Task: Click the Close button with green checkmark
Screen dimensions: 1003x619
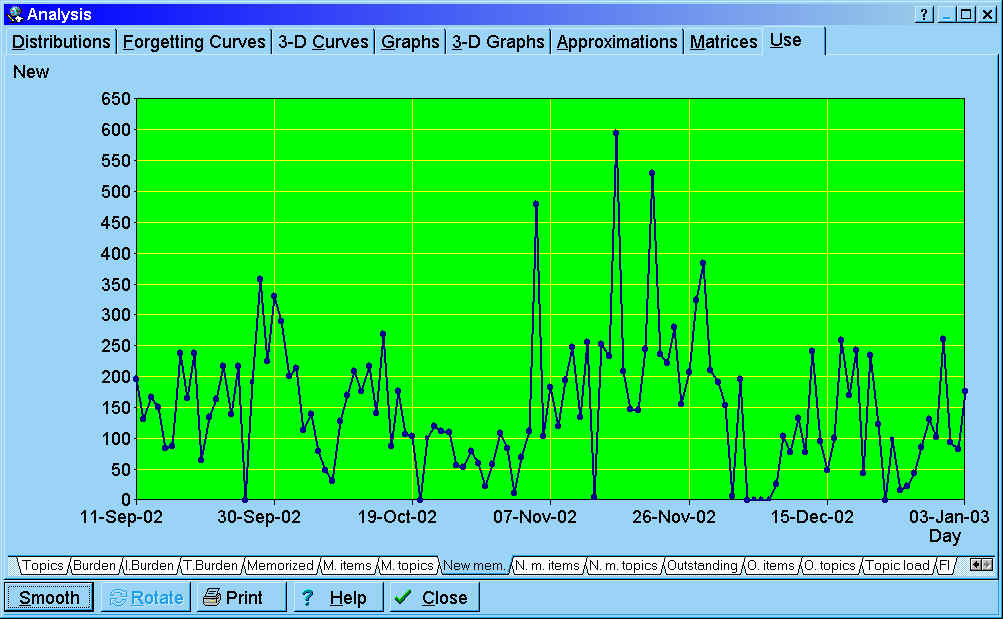Action: (x=432, y=597)
